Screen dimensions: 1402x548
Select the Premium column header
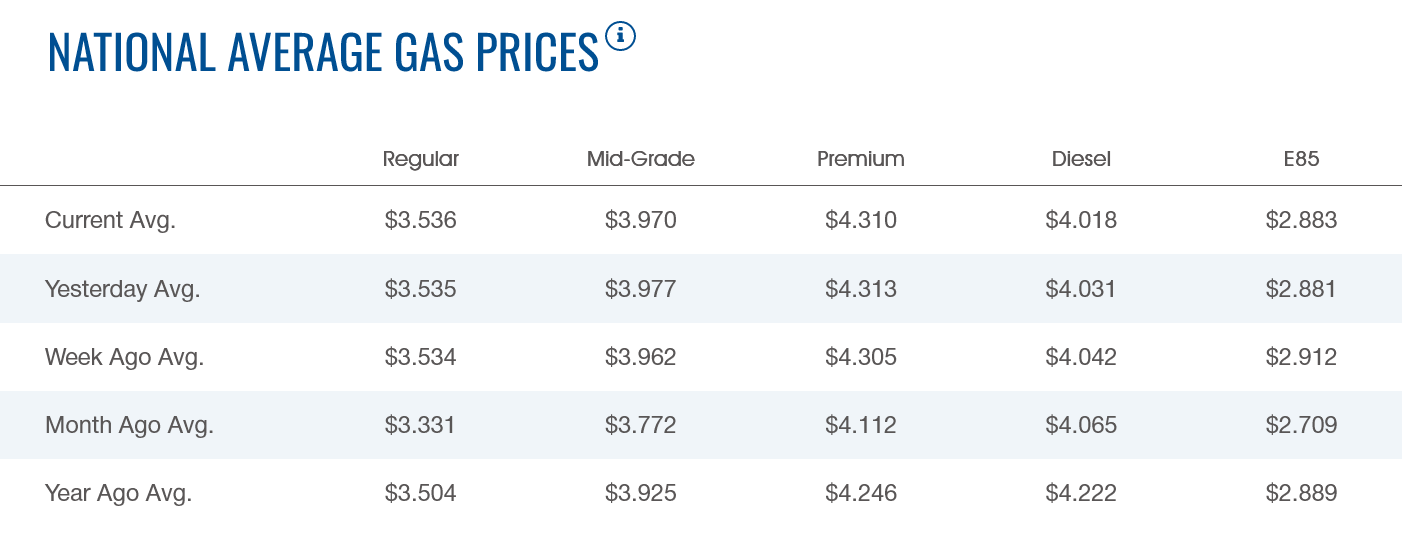(x=861, y=159)
